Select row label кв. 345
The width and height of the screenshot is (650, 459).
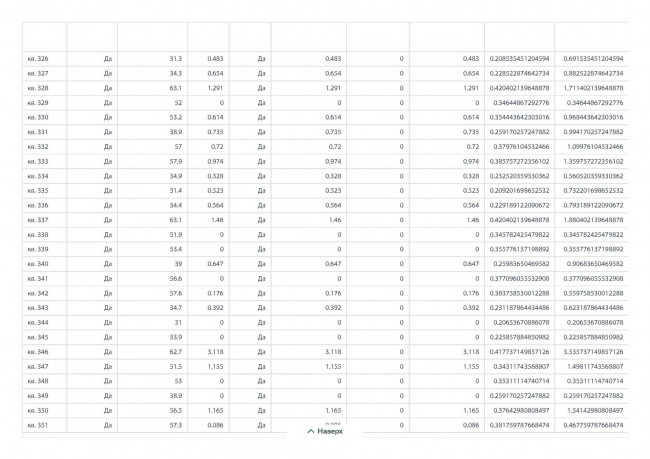38,337
